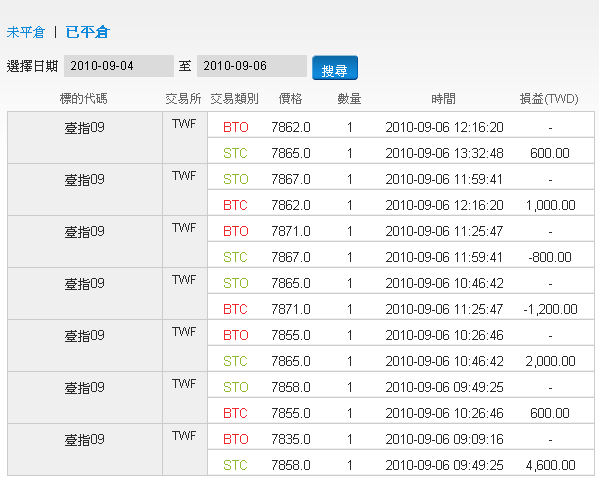Click the start date field 2010-09-04
Image resolution: width=599 pixels, height=483 pixels.
(119, 66)
